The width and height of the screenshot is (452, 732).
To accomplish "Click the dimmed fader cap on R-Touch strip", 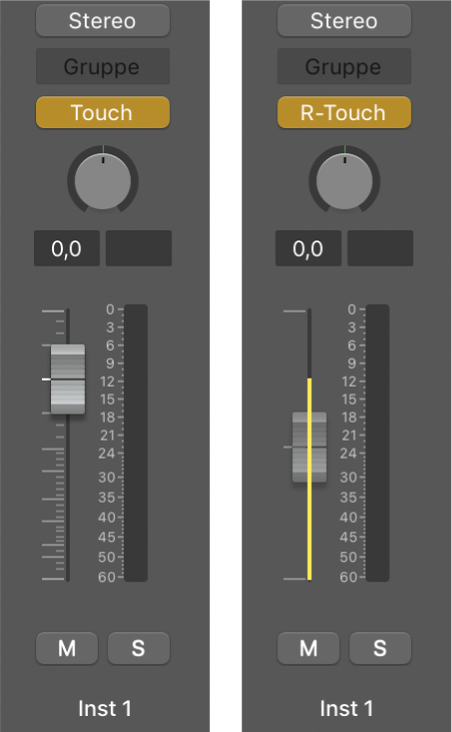I will click(x=309, y=447).
